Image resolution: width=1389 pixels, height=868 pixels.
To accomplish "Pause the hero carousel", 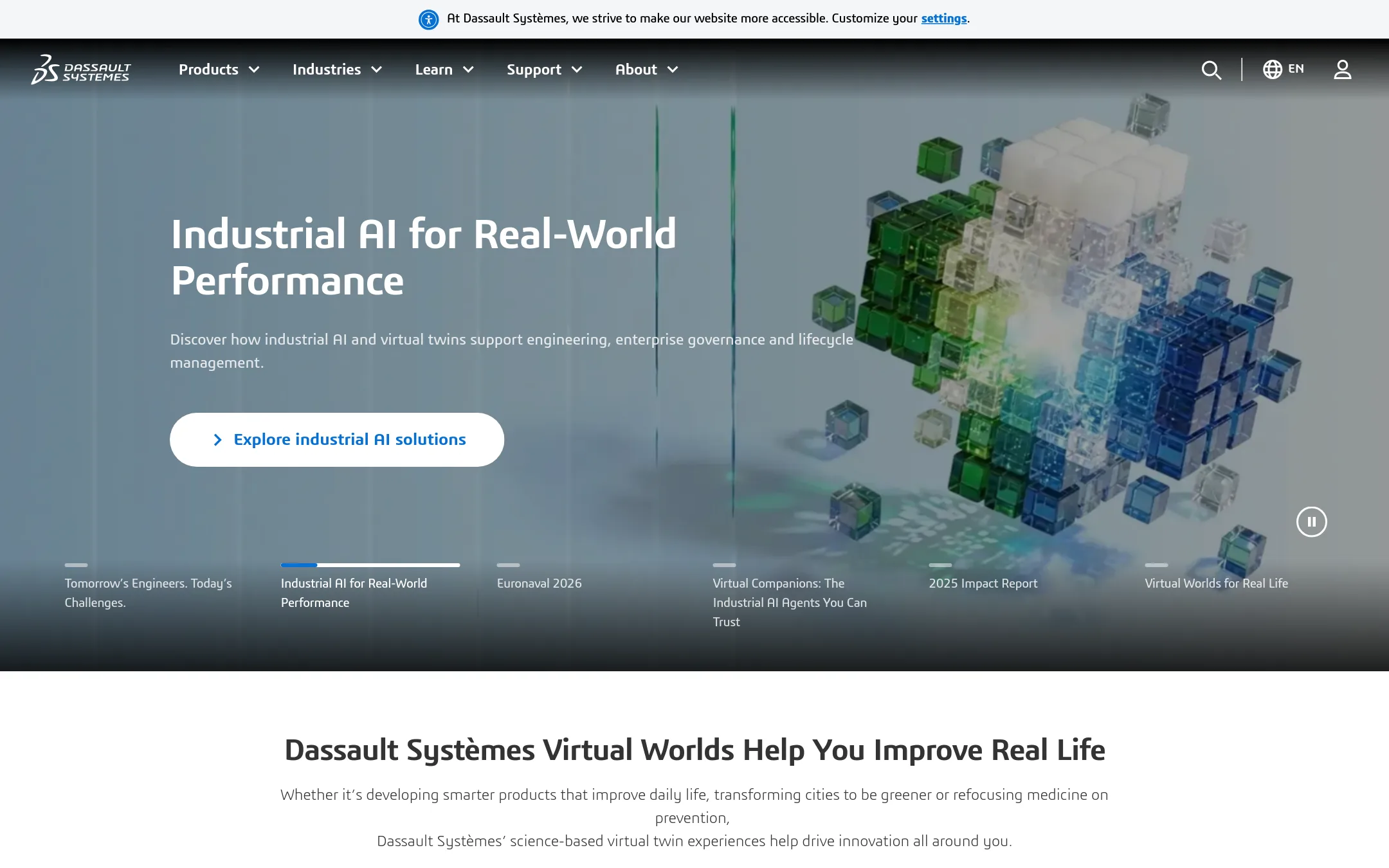I will click(1311, 521).
